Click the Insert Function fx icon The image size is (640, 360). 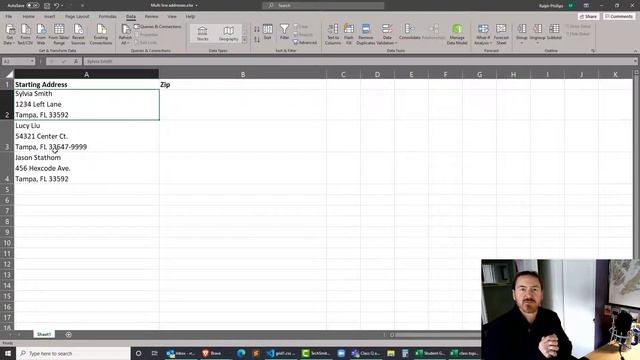pos(76,61)
